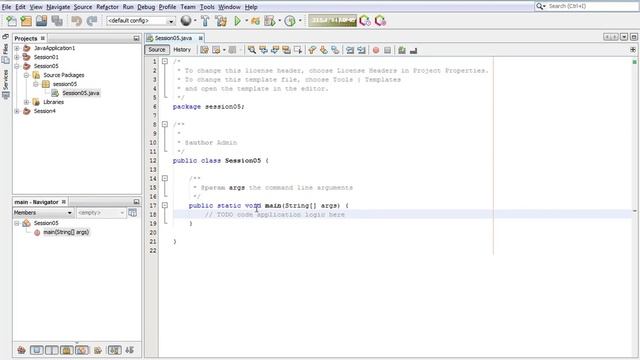Toggle Show Static Members in Navigator
Viewport: 640px width, 360px height.
(x=52, y=350)
